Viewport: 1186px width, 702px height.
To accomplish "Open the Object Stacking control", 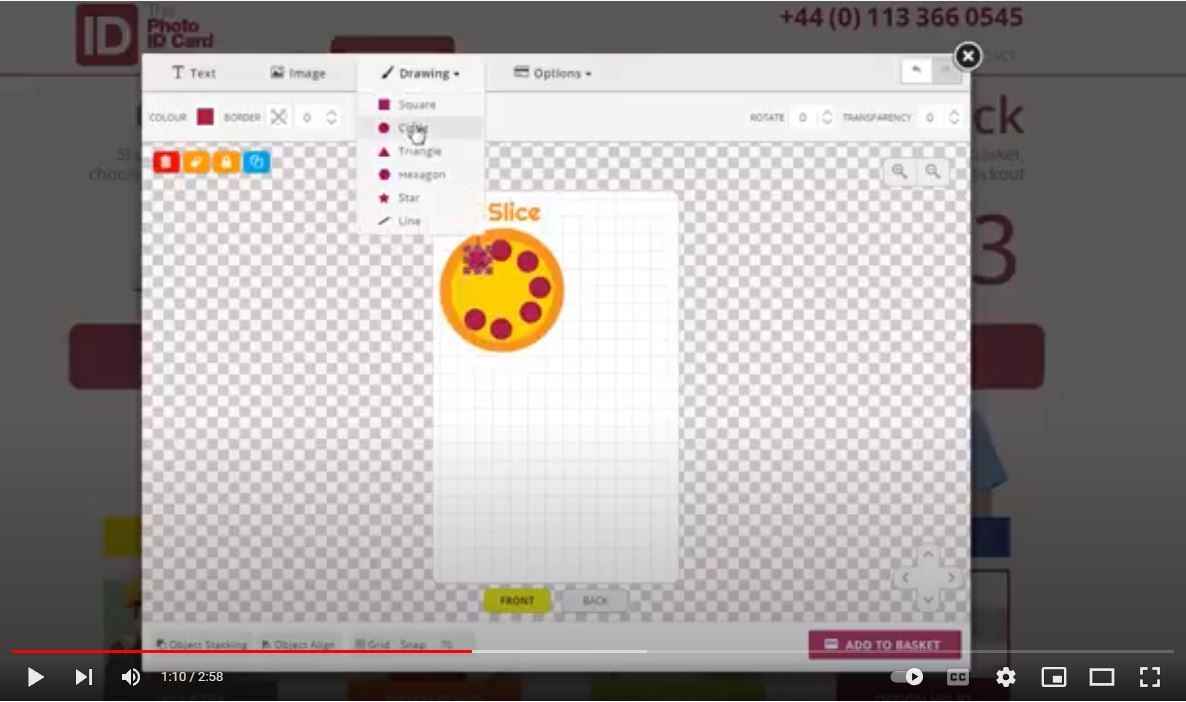I will (203, 644).
